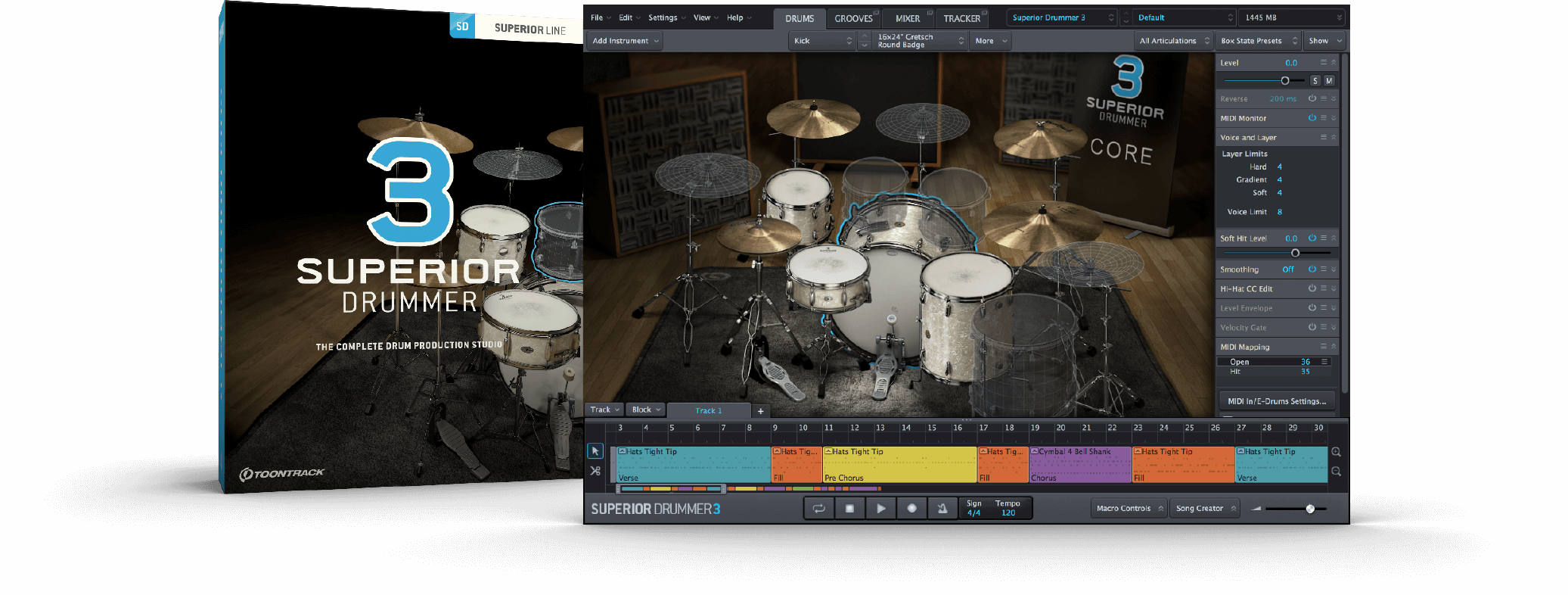Viewport: 1568px width, 595px height.
Task: Add a new track with the plus button
Action: [761, 411]
